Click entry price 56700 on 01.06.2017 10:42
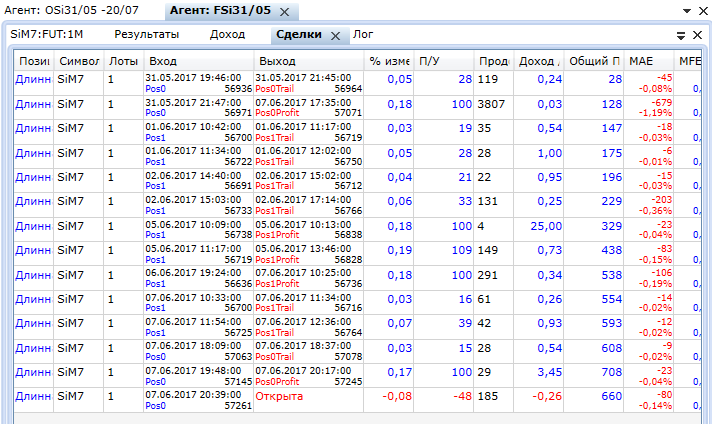Viewport: 712px width, 424px height. 238,138
